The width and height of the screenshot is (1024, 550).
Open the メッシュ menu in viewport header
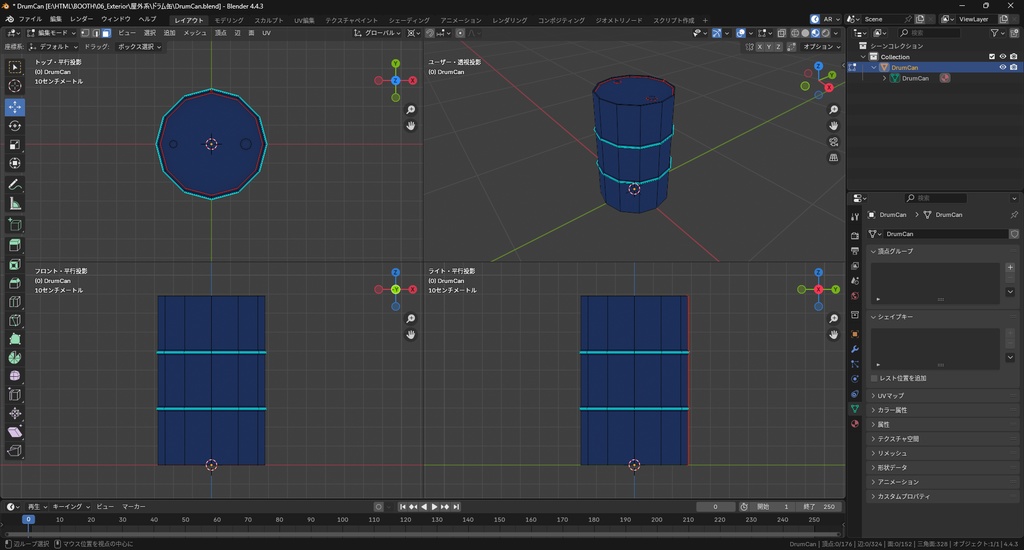[x=195, y=33]
